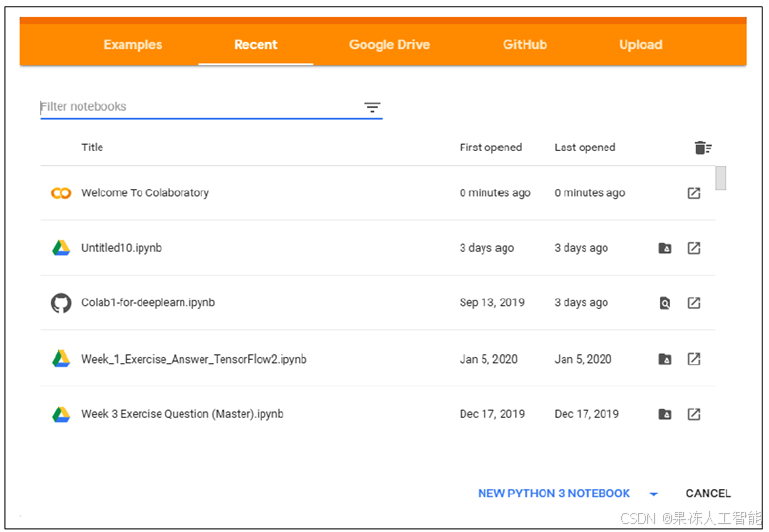Open Untitled10.ipynb in a new tab
The width and height of the screenshot is (769, 532).
[693, 248]
